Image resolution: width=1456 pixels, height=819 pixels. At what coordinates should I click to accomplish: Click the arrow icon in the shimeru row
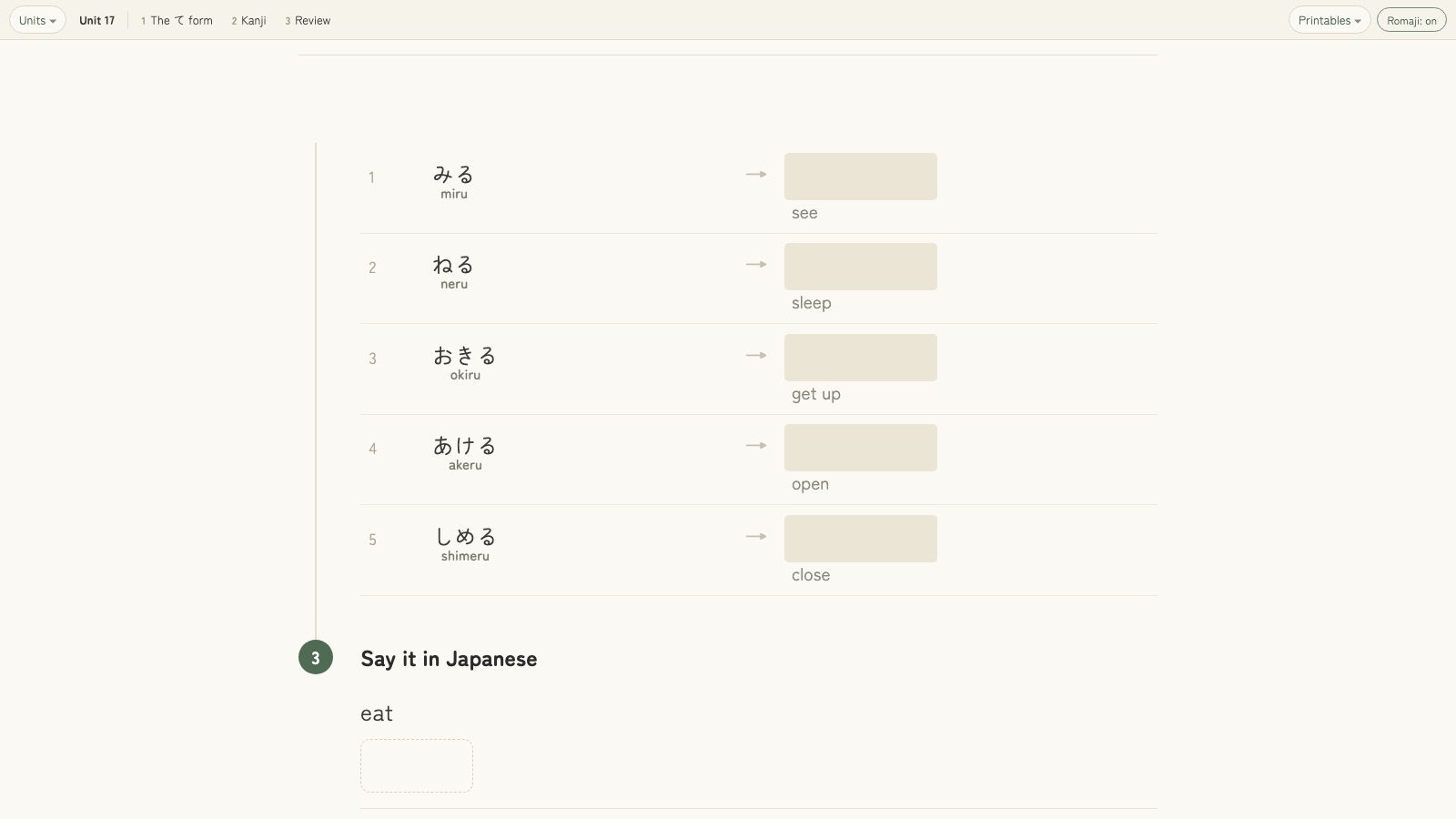point(756,536)
